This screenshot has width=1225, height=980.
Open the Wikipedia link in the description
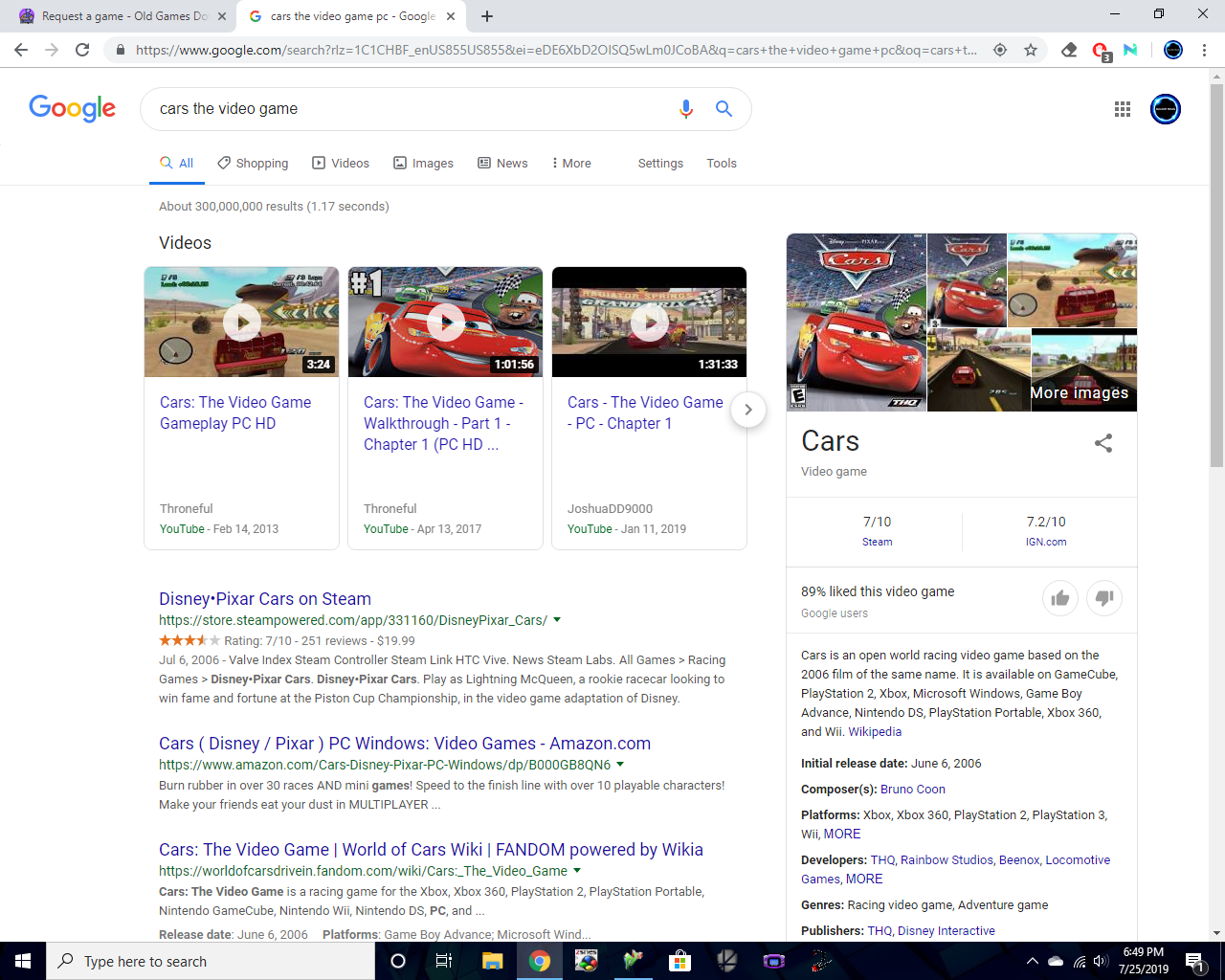click(x=875, y=732)
